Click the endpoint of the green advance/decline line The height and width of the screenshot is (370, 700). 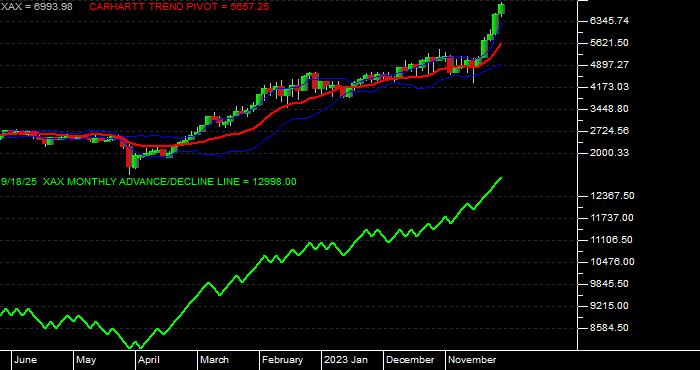(x=501, y=178)
